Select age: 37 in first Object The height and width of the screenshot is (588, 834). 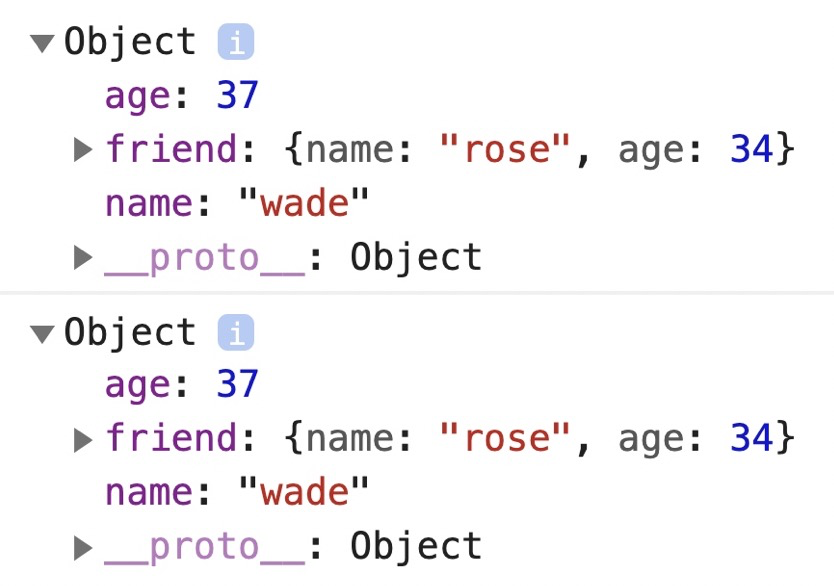tap(182, 96)
